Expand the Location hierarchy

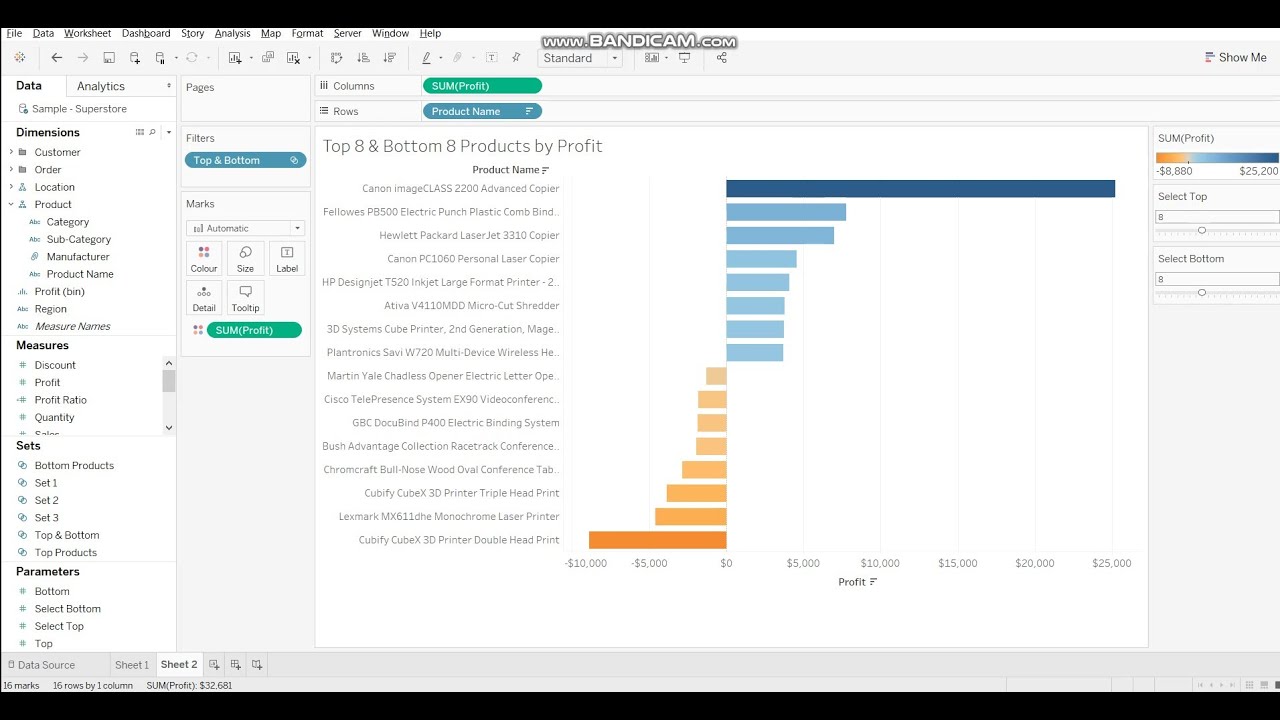click(x=11, y=187)
